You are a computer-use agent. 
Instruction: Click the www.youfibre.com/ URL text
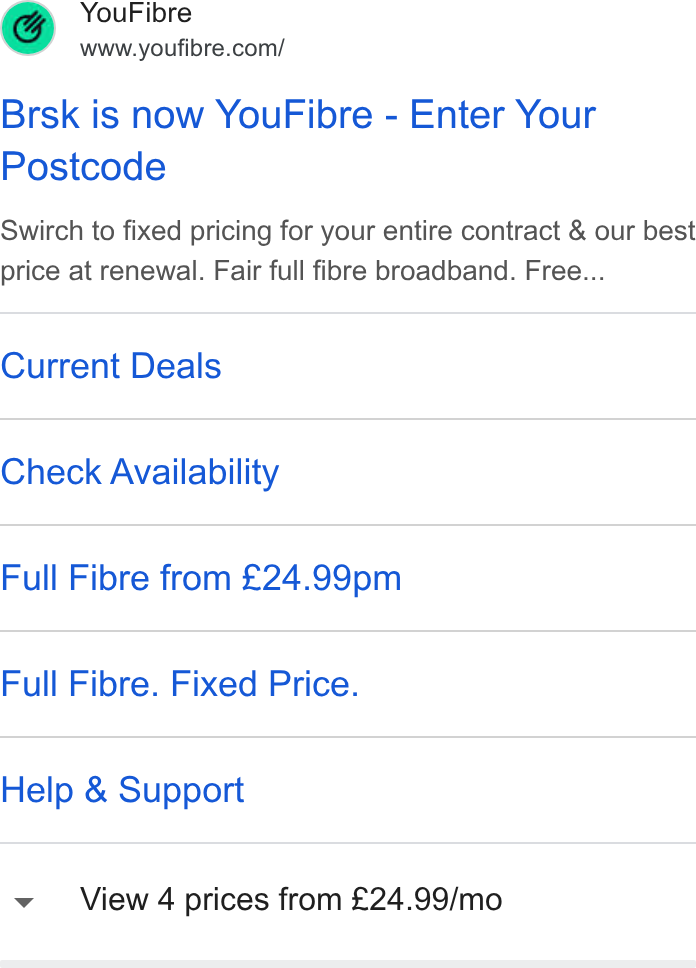182,48
